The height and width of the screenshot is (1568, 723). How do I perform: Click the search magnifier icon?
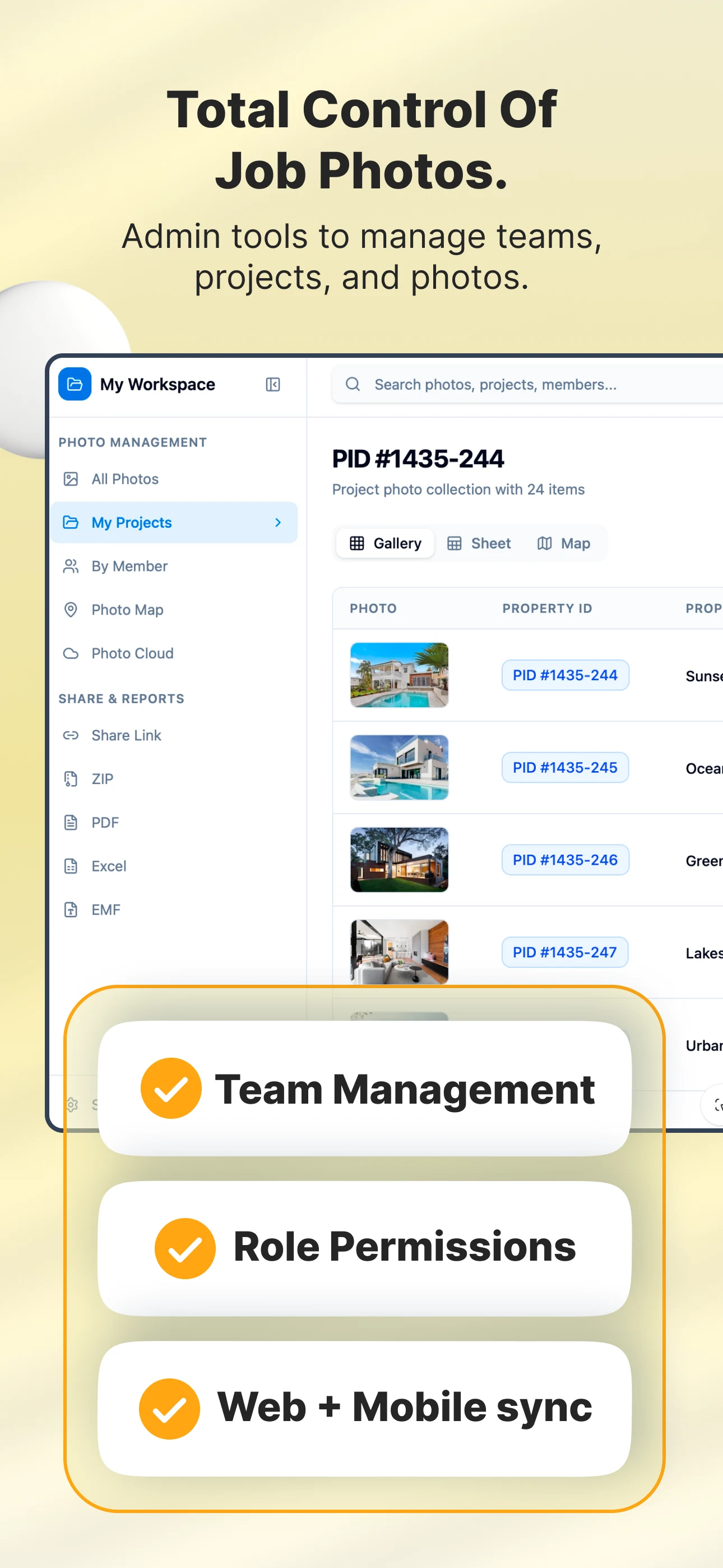coord(353,384)
